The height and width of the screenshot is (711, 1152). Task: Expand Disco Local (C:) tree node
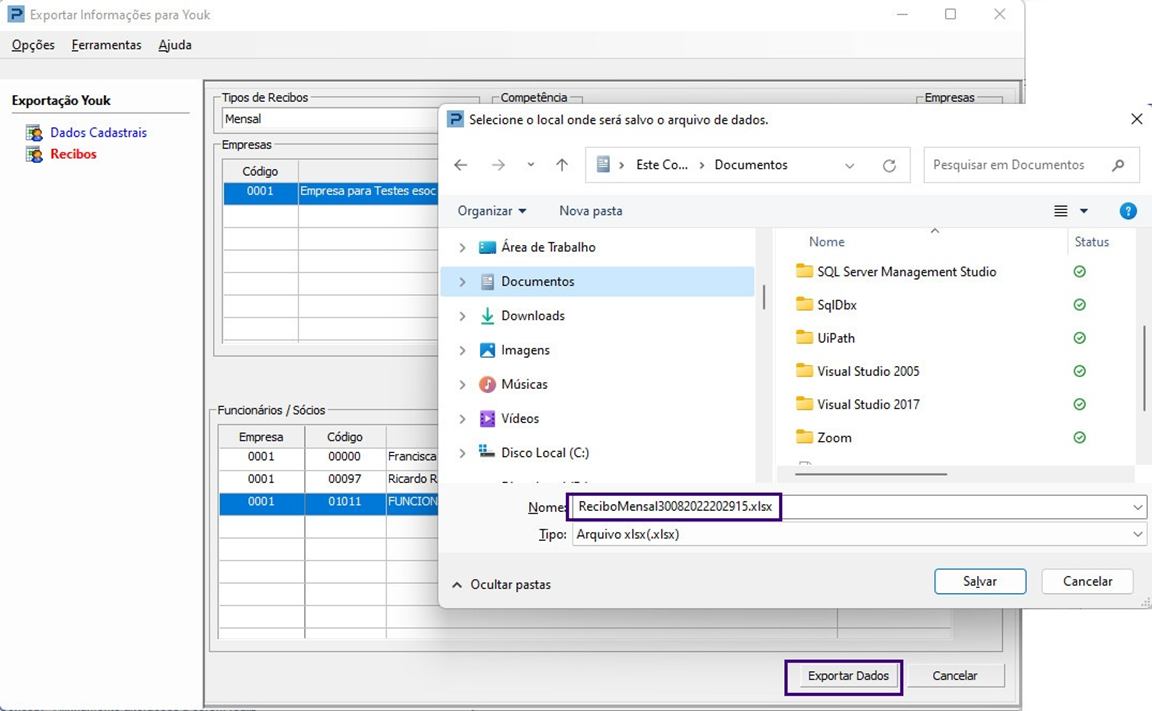[462, 453]
